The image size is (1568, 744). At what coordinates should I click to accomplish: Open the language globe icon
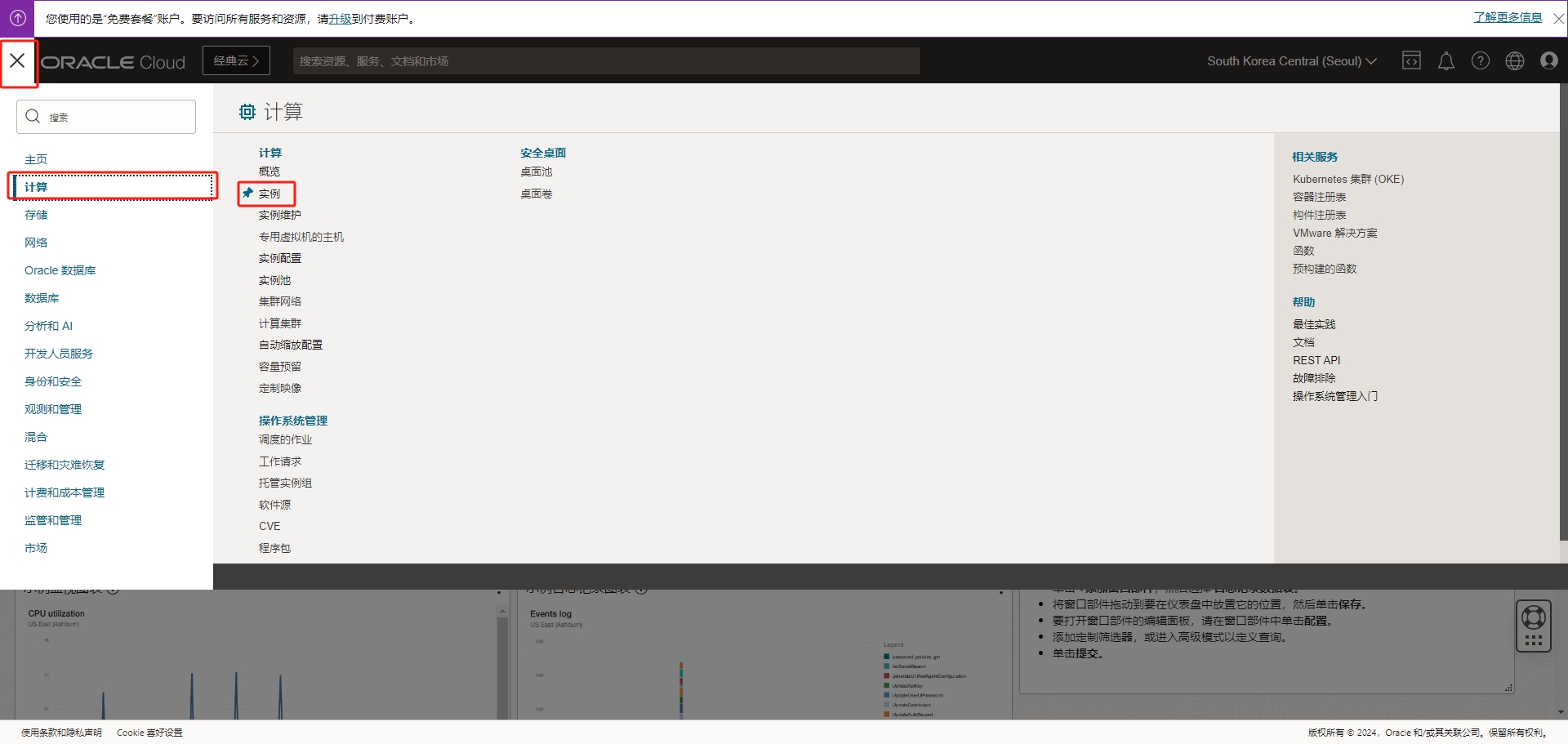click(x=1515, y=60)
